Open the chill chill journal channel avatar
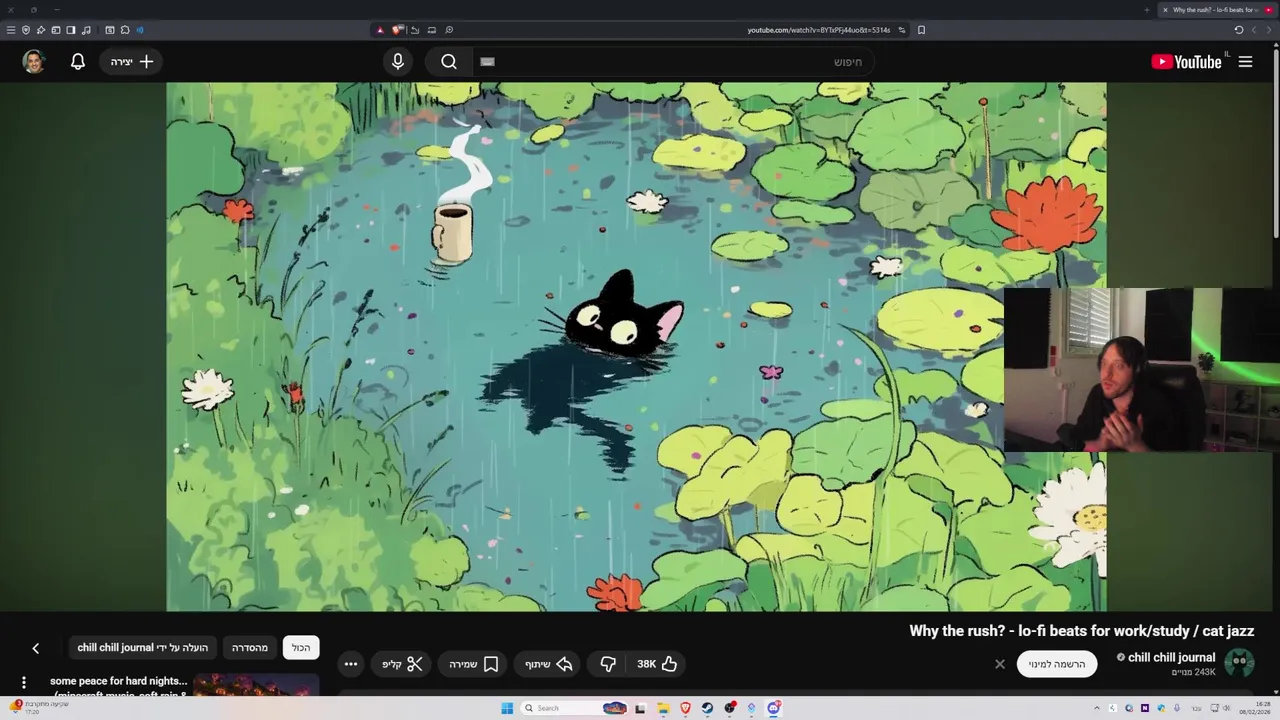This screenshot has width=1280, height=720. point(1240,663)
